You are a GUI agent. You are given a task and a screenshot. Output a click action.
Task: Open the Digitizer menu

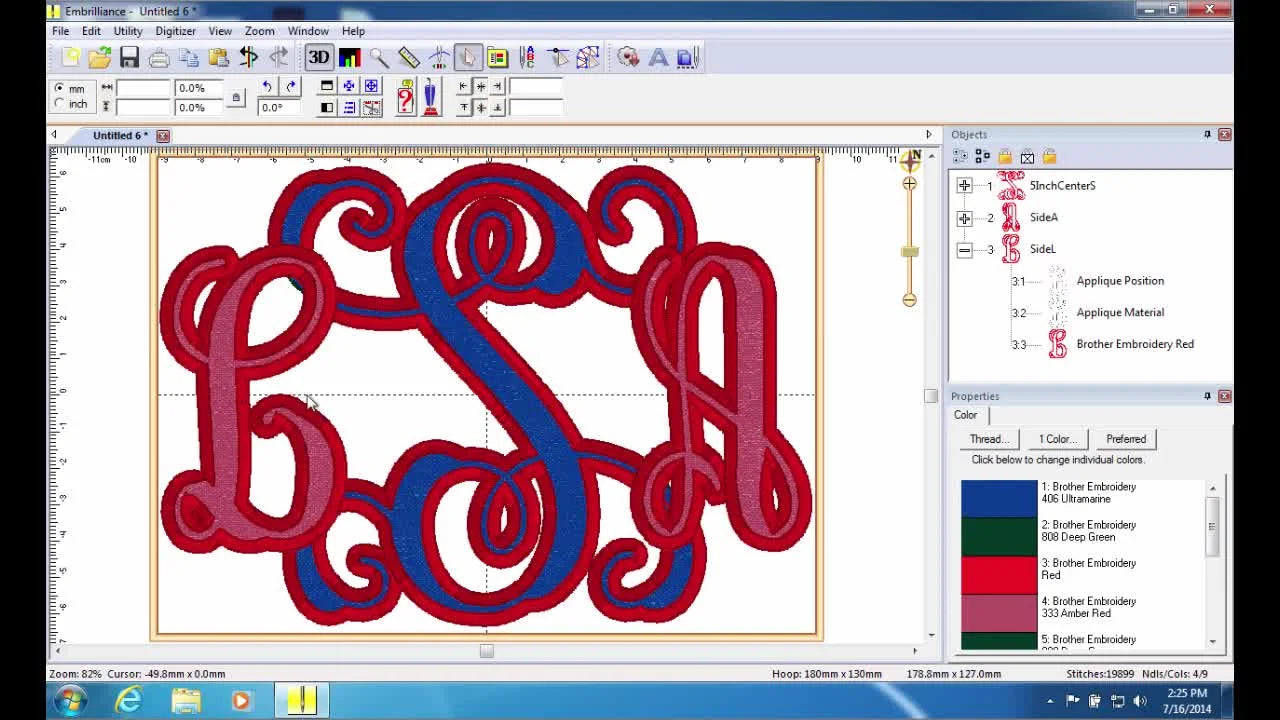point(175,31)
